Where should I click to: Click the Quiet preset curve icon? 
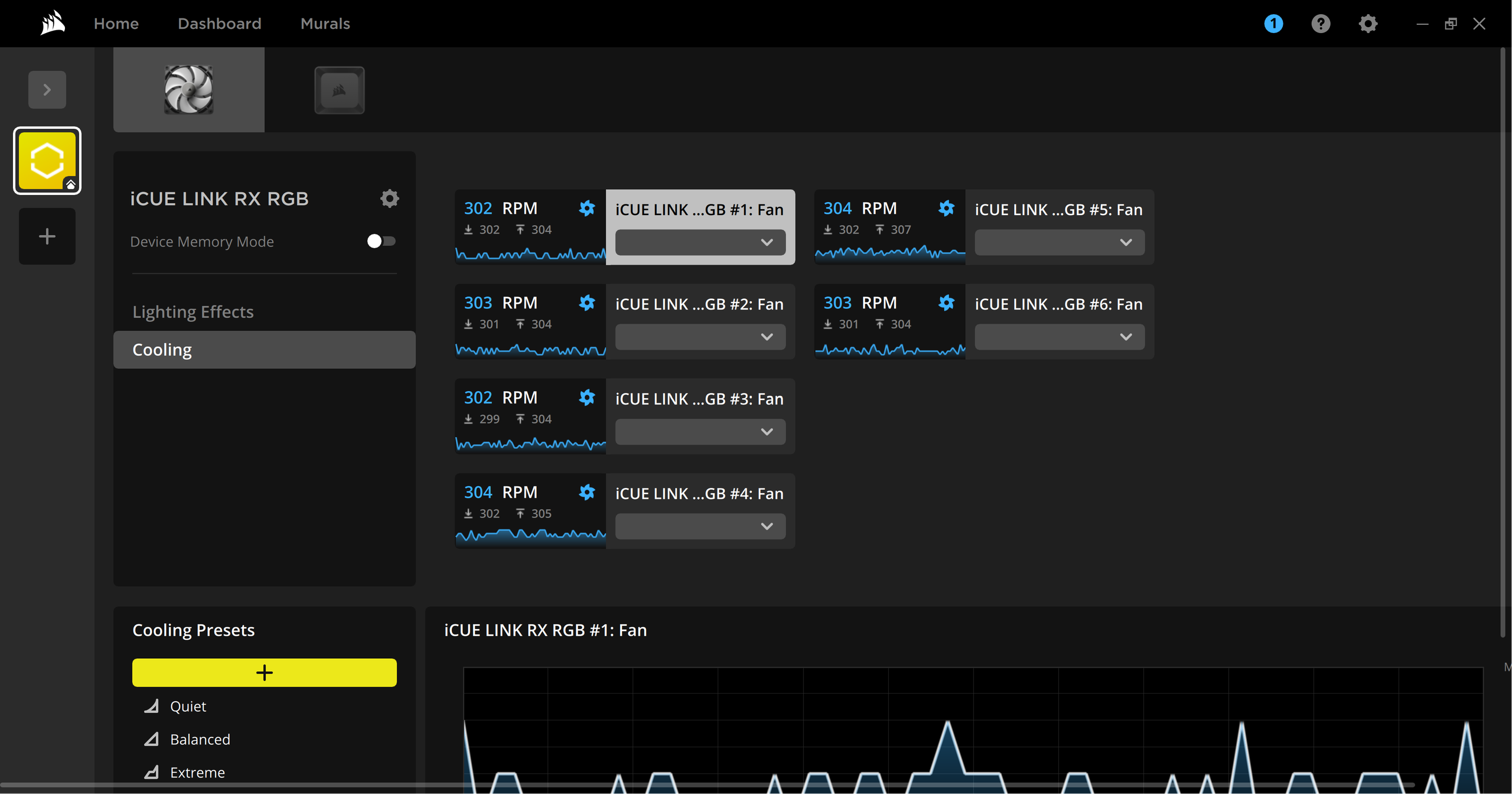pyautogui.click(x=152, y=706)
